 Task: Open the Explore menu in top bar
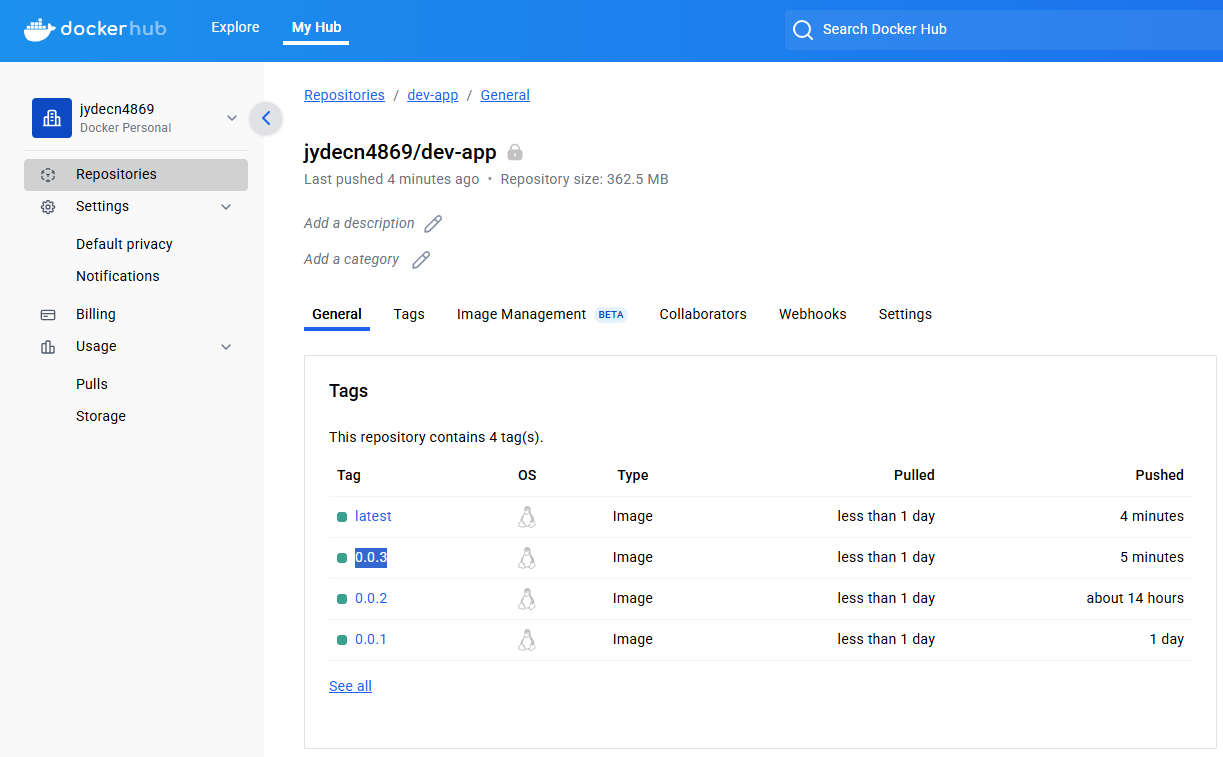235,28
